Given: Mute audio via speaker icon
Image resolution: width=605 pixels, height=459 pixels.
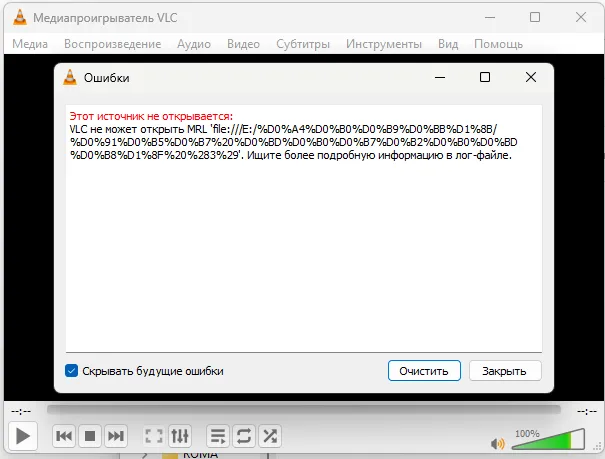Looking at the screenshot, I should 498,444.
